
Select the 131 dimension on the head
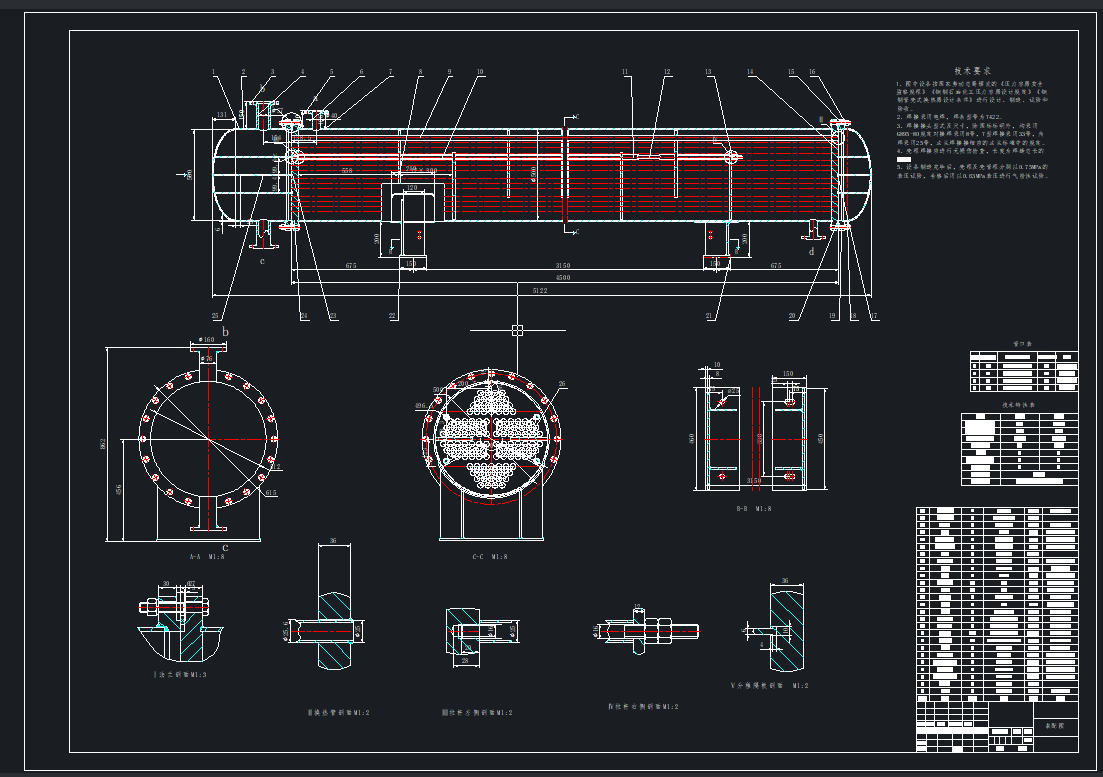pos(222,115)
